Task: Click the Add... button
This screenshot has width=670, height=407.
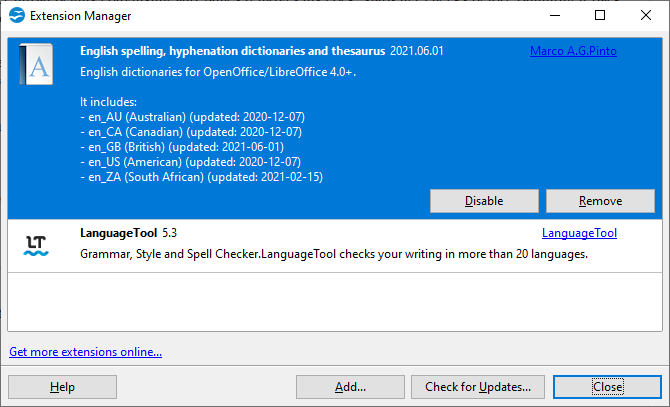Action: (x=350, y=386)
